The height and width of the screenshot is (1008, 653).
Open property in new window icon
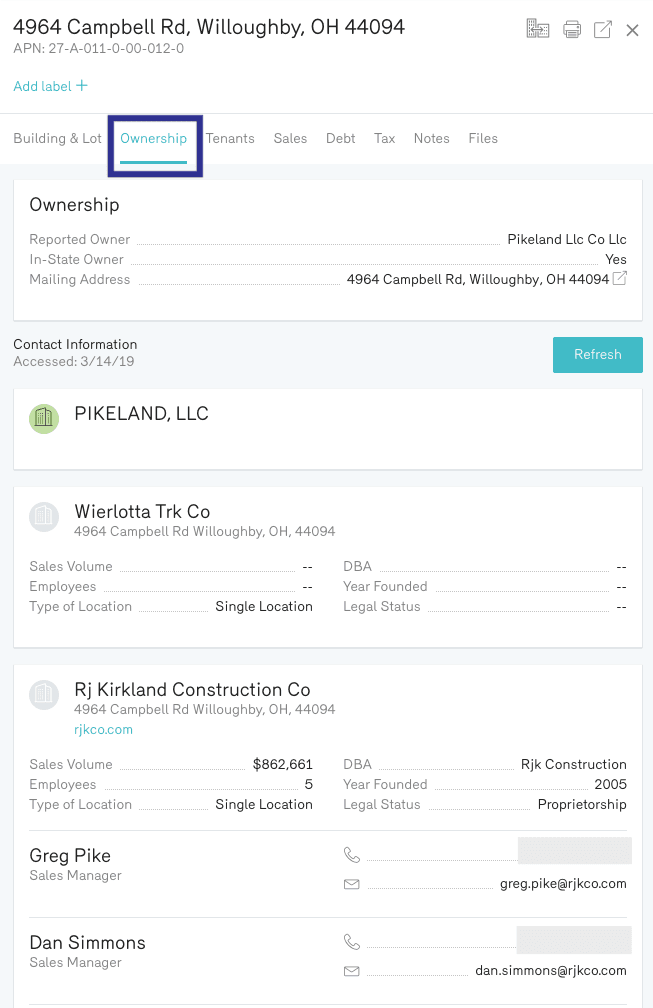click(x=603, y=29)
